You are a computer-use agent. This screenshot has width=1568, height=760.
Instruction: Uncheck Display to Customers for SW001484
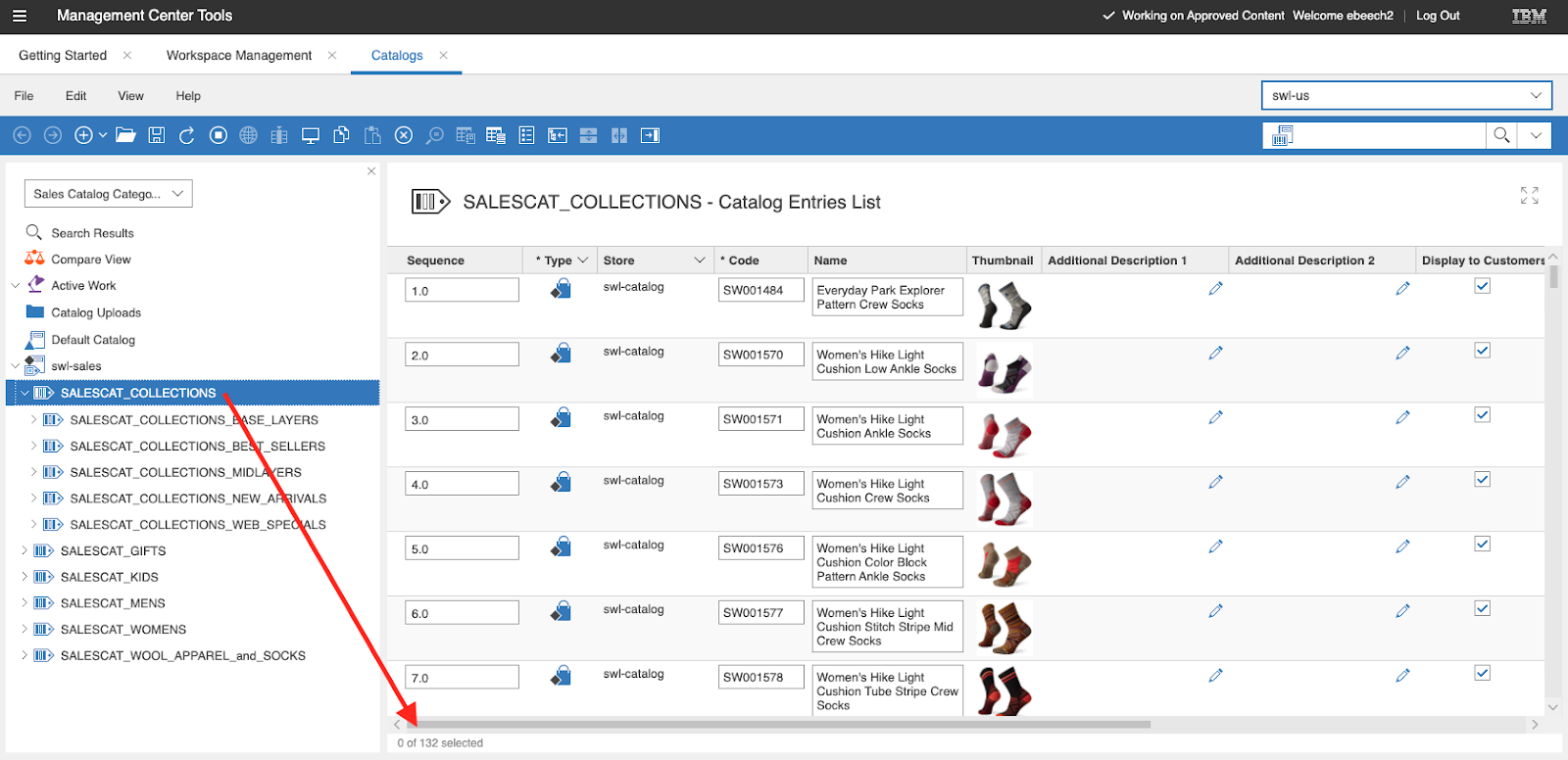click(1483, 286)
